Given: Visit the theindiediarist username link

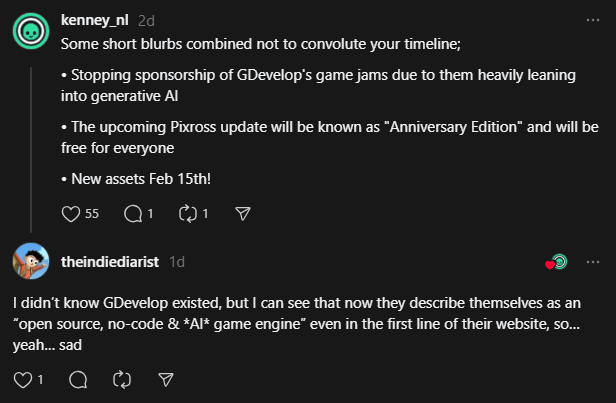Looking at the screenshot, I should click(112, 262).
